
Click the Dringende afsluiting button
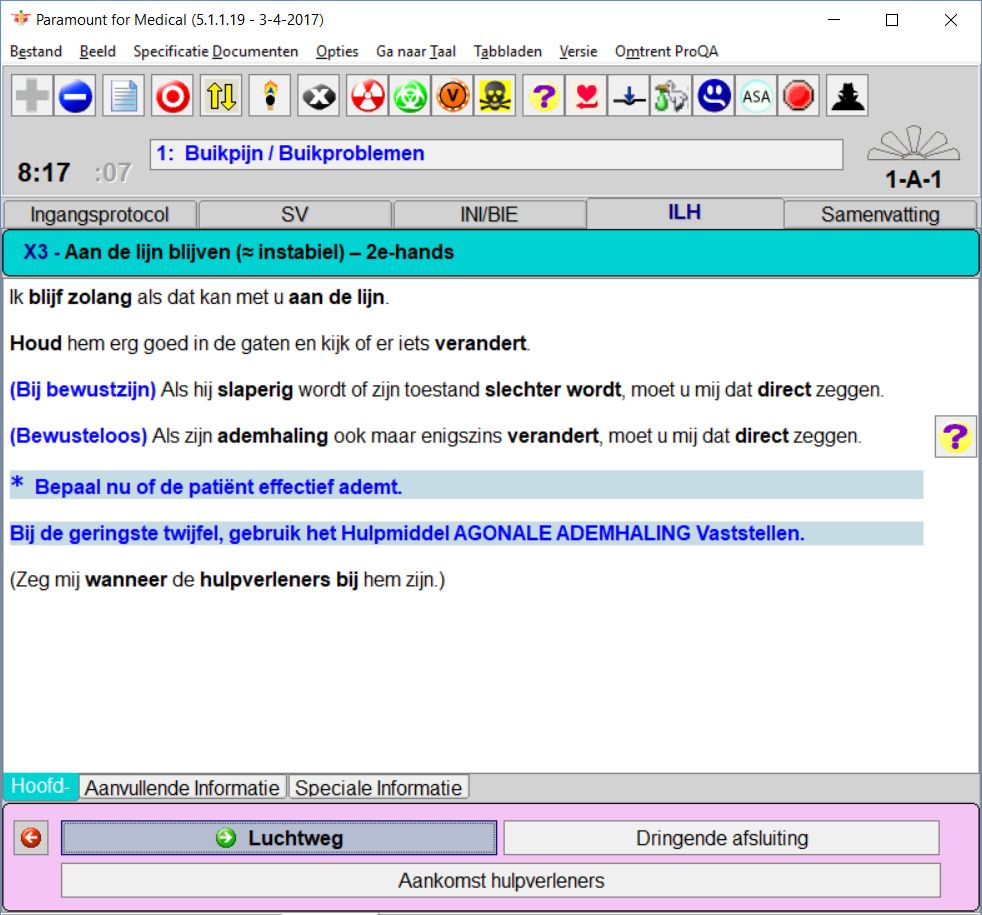tap(721, 837)
